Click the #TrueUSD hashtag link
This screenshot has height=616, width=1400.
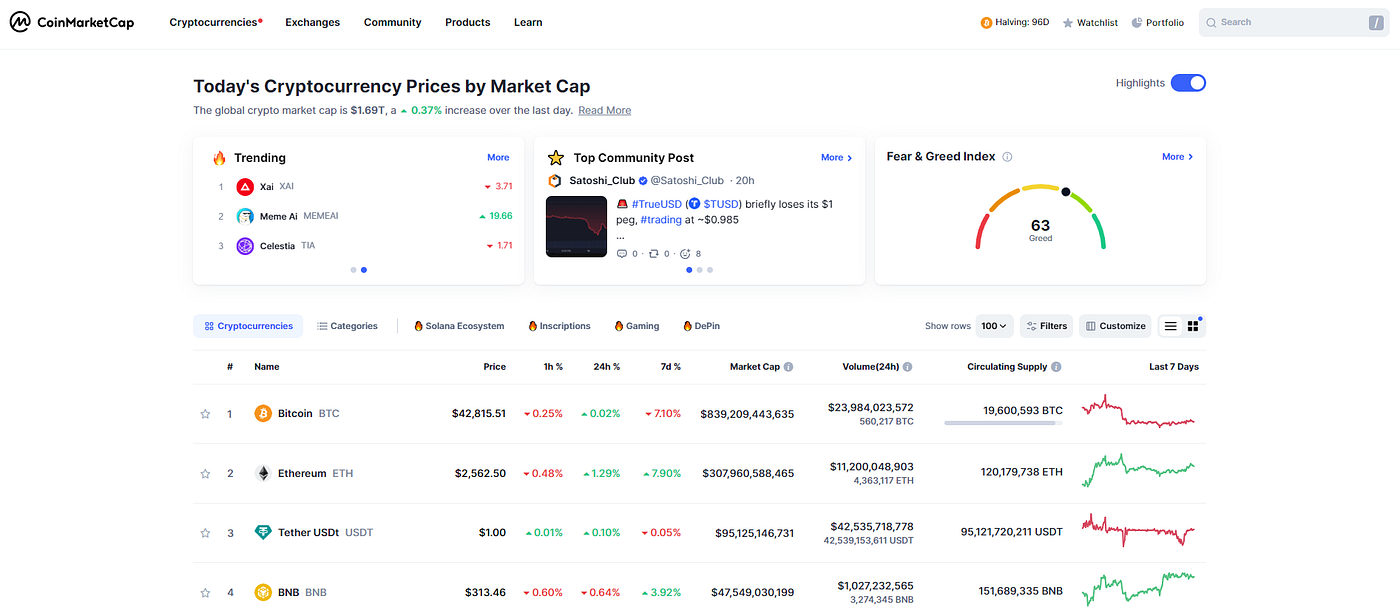pos(655,204)
